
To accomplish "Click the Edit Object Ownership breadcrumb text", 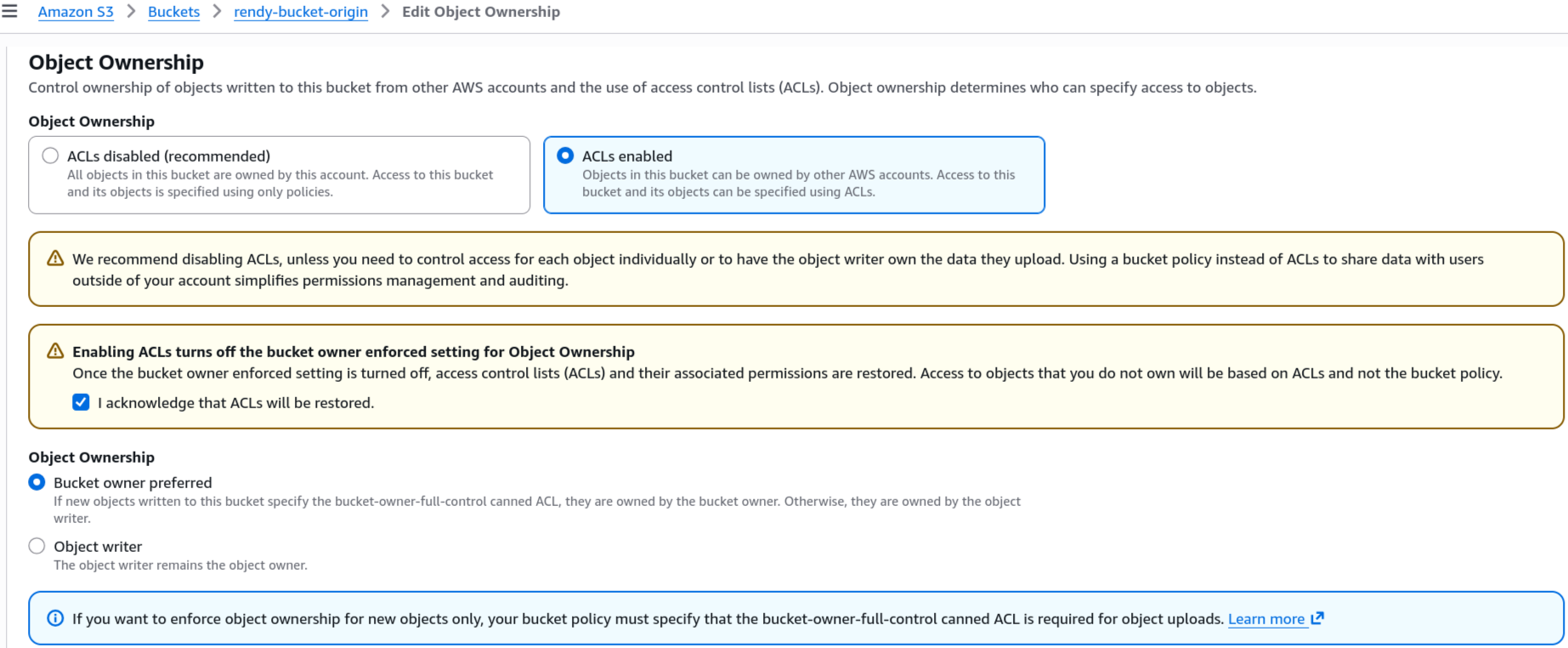I will 481,12.
